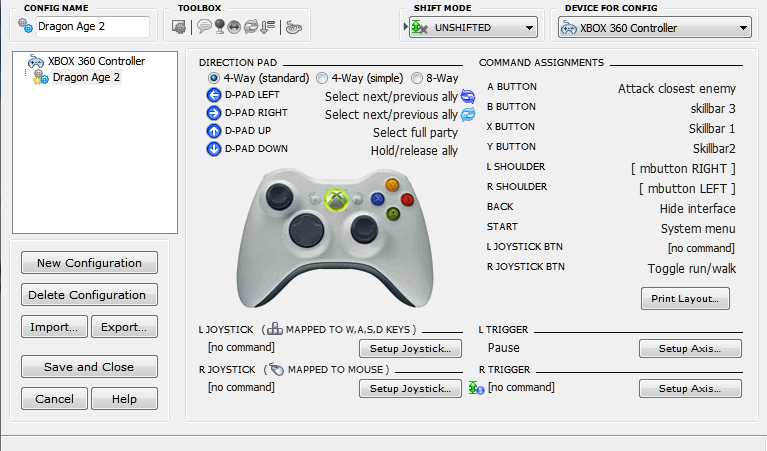Click '[ mbutton LEFT ]' R SHOULDER assignment
This screenshot has width=767, height=451.
click(687, 189)
